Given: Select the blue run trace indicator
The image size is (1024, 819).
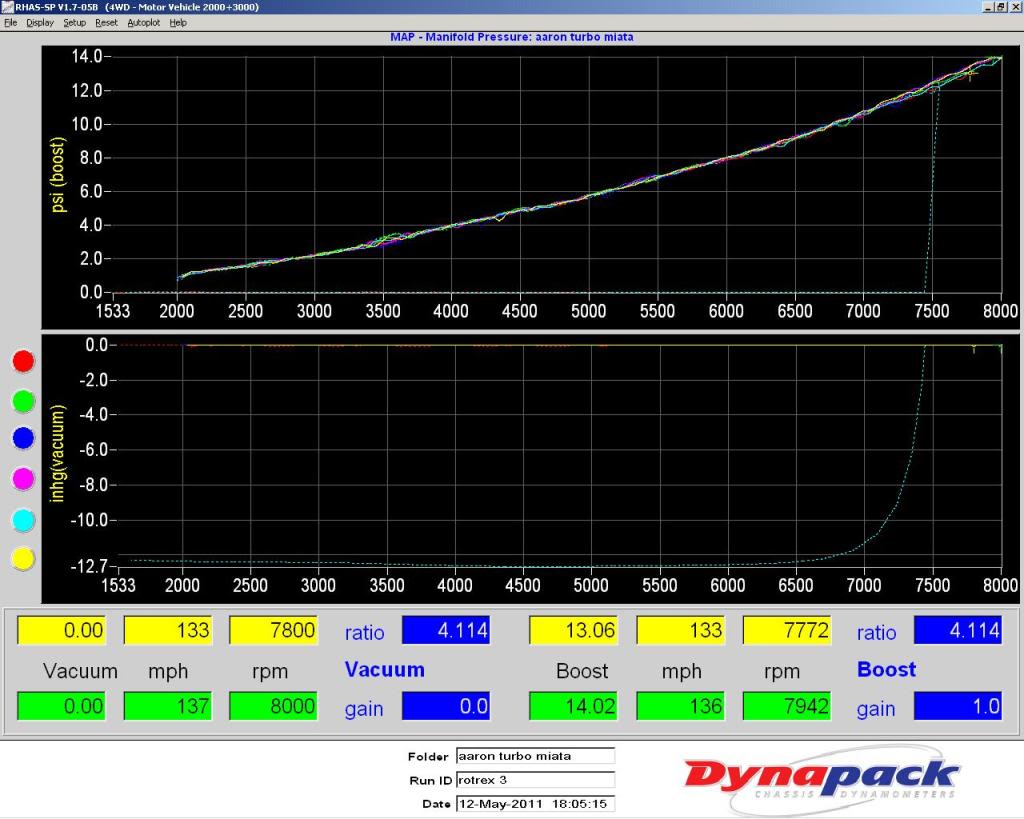Looking at the screenshot, I should point(23,438).
